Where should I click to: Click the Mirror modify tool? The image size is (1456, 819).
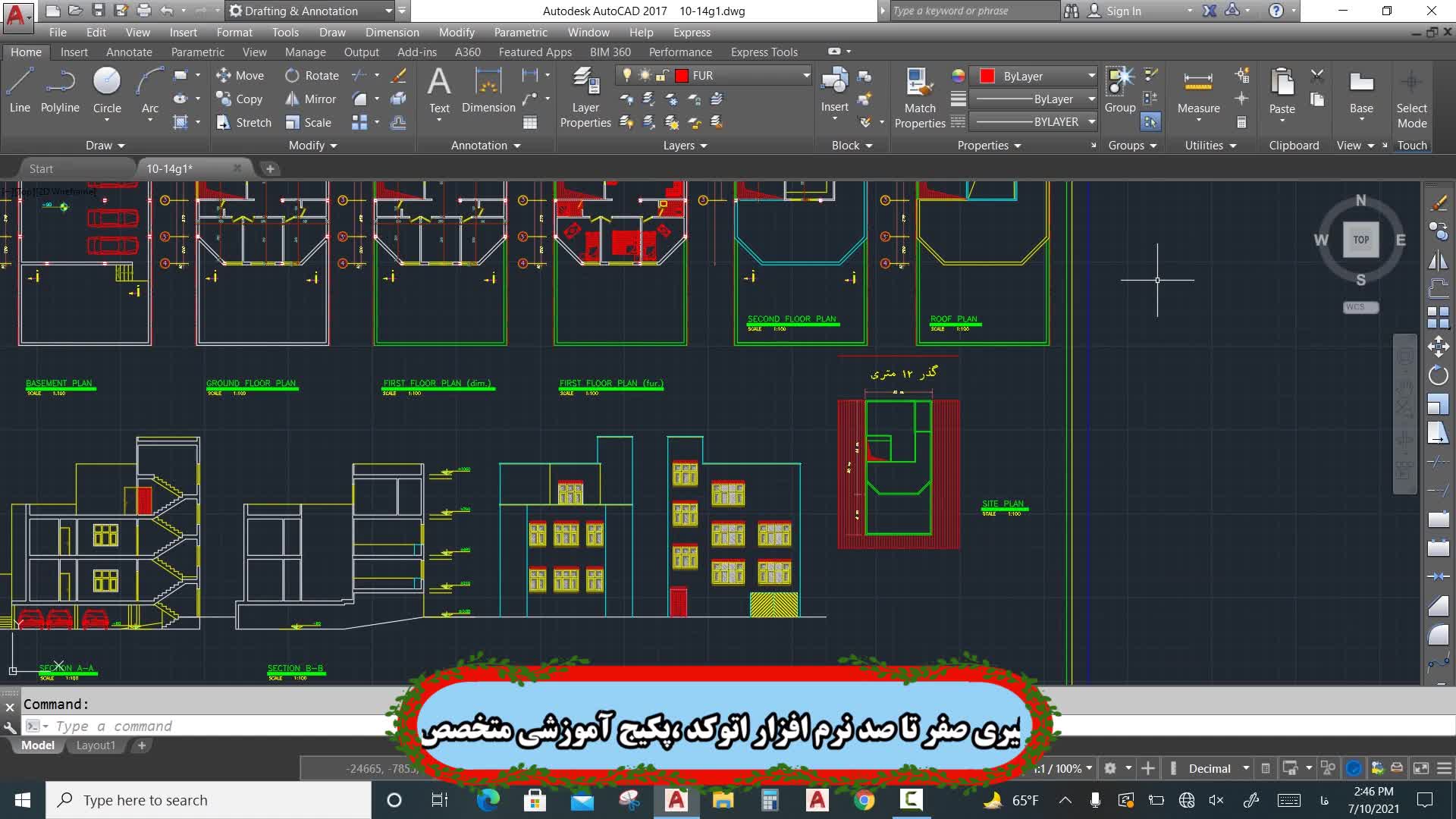click(311, 99)
